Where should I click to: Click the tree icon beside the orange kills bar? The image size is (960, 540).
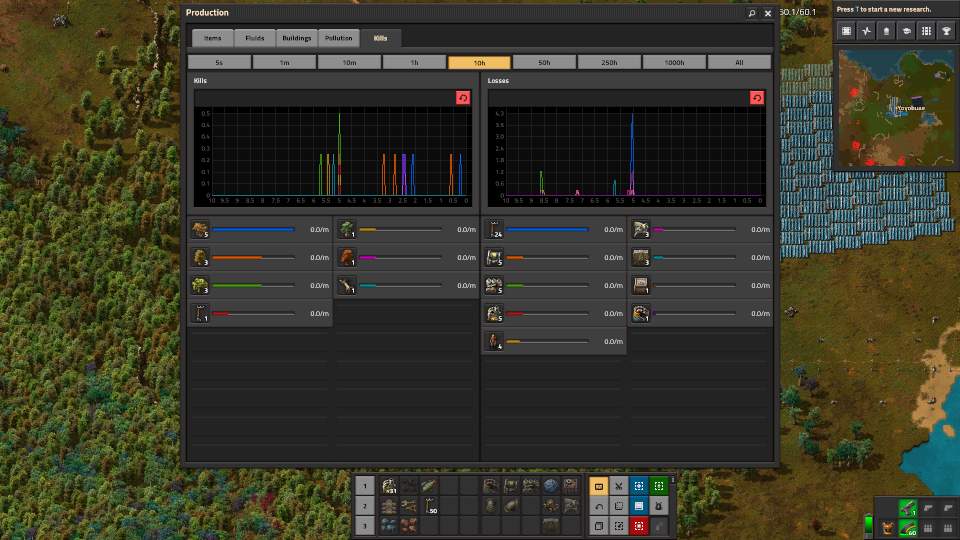pyautogui.click(x=200, y=257)
